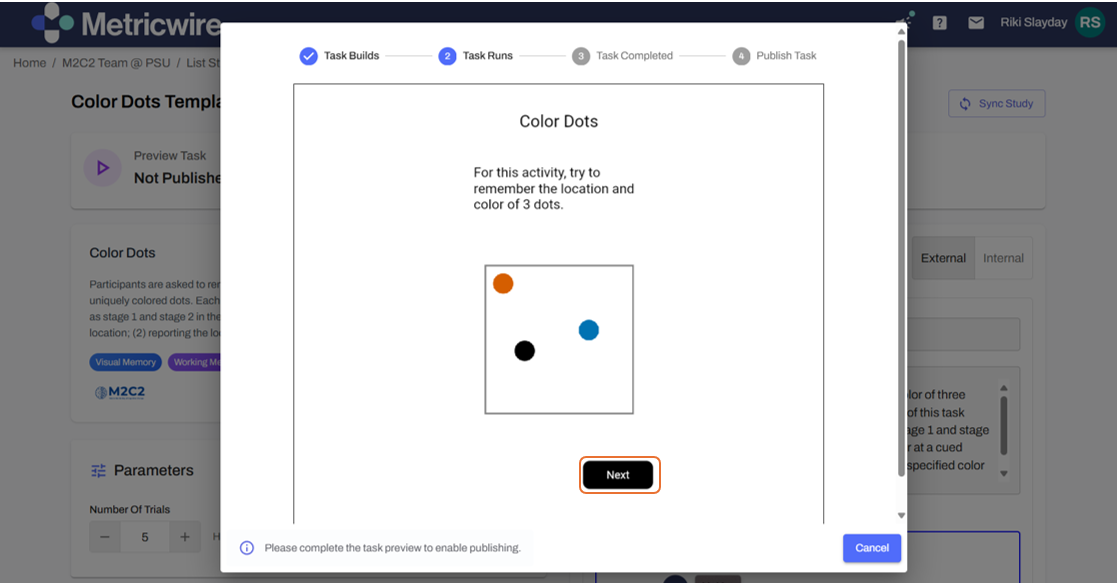This screenshot has width=1117, height=583.
Task: Click the blue dot in the preview
Action: point(589,330)
